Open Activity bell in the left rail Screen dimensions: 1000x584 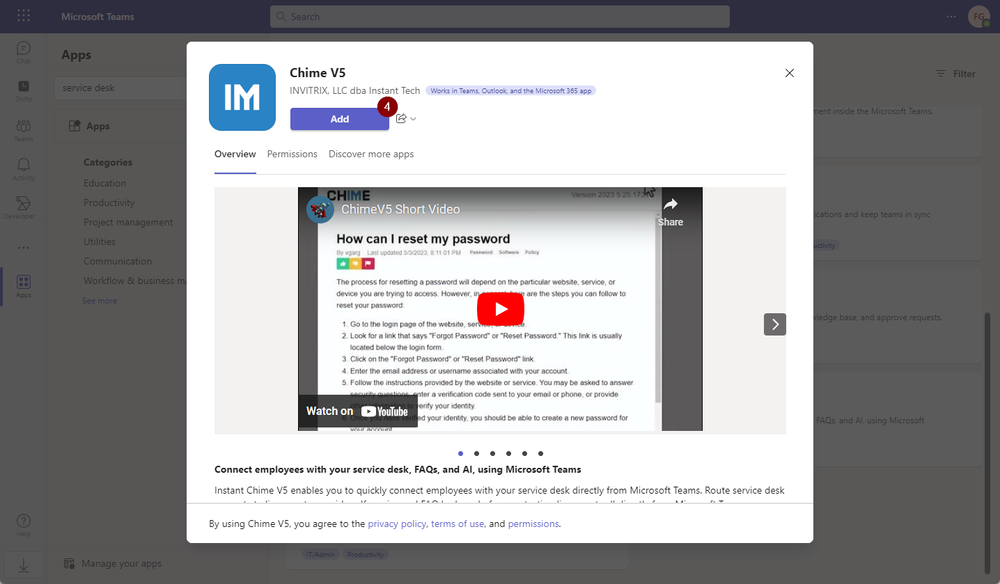pyautogui.click(x=24, y=169)
